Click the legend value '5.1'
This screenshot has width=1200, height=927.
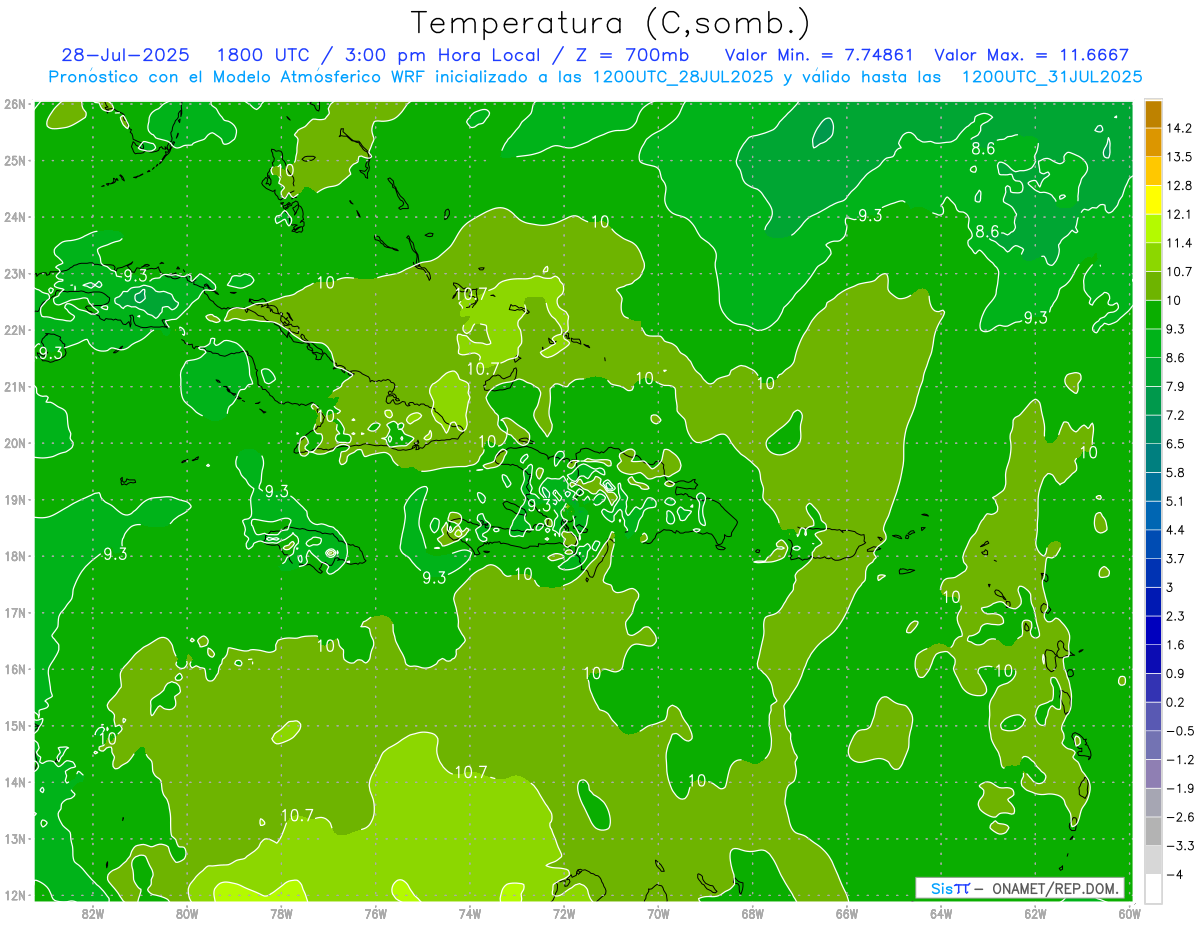[x=1176, y=501]
